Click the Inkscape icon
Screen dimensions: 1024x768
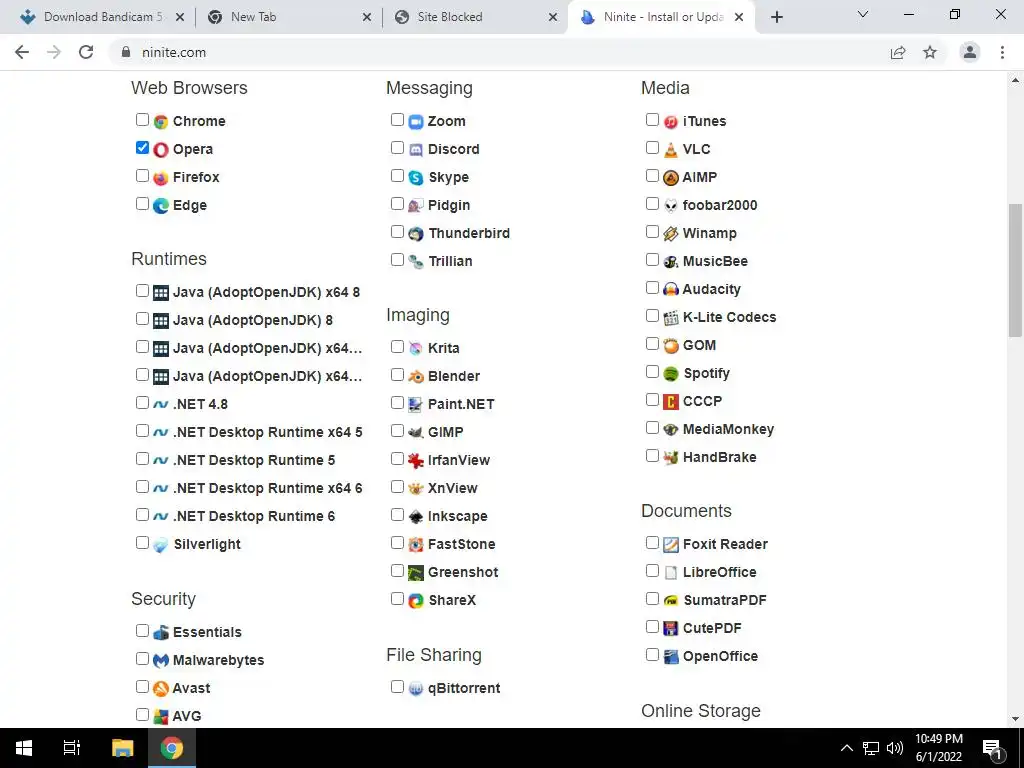pyautogui.click(x=416, y=517)
